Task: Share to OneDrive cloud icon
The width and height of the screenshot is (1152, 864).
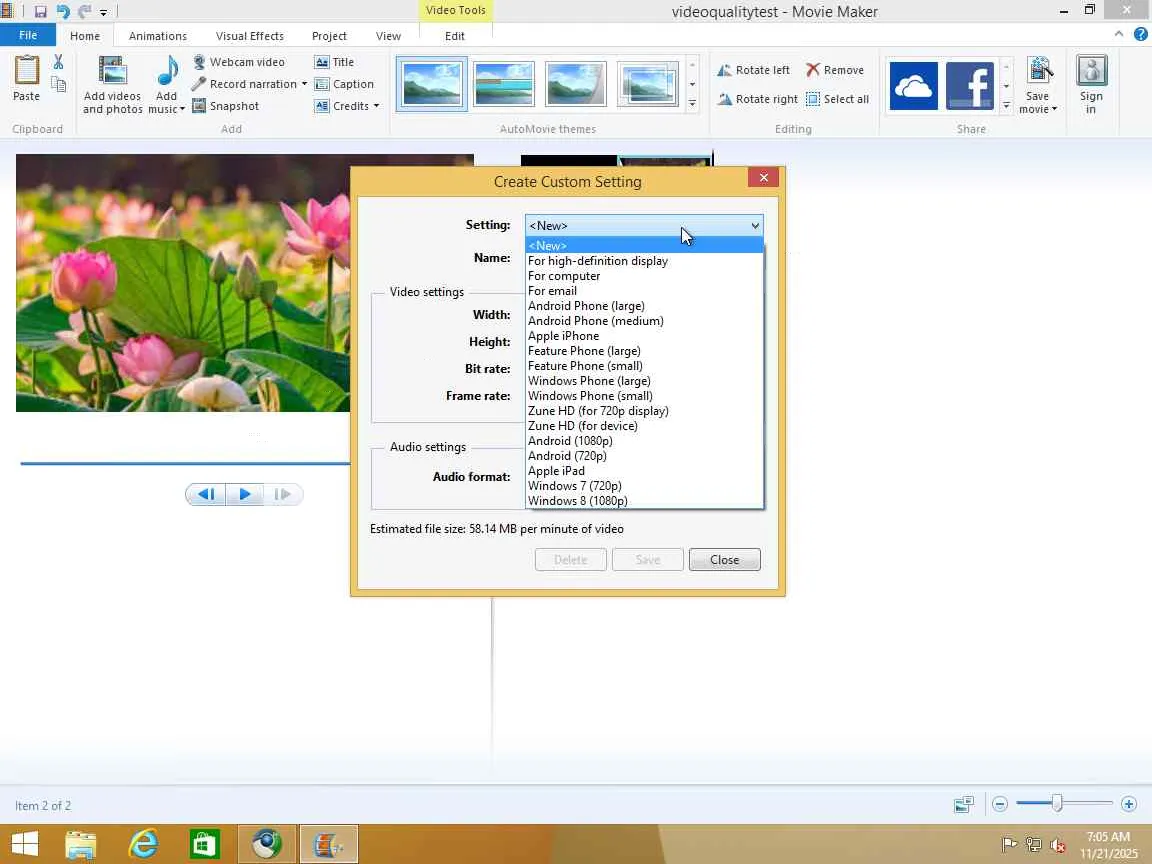Action: [x=913, y=86]
